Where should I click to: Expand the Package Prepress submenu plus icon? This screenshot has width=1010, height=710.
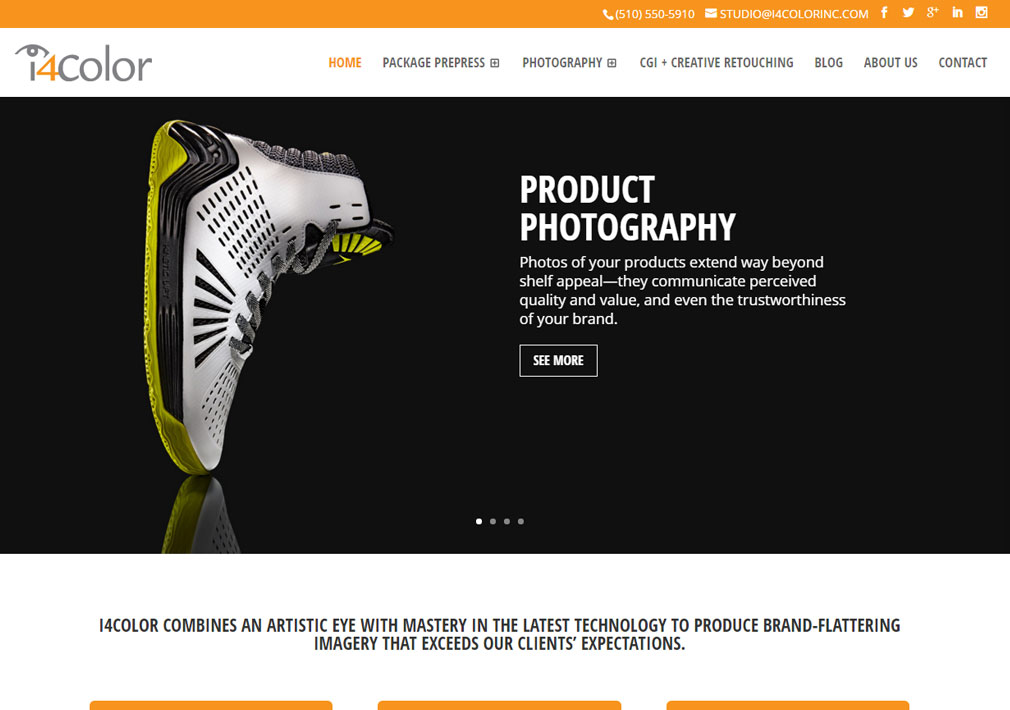pos(495,63)
